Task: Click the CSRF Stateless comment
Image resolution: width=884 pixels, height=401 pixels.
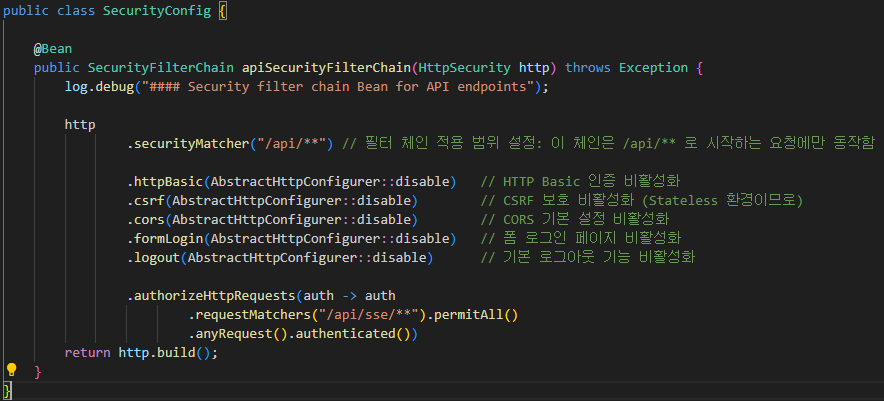Action: tap(642, 200)
